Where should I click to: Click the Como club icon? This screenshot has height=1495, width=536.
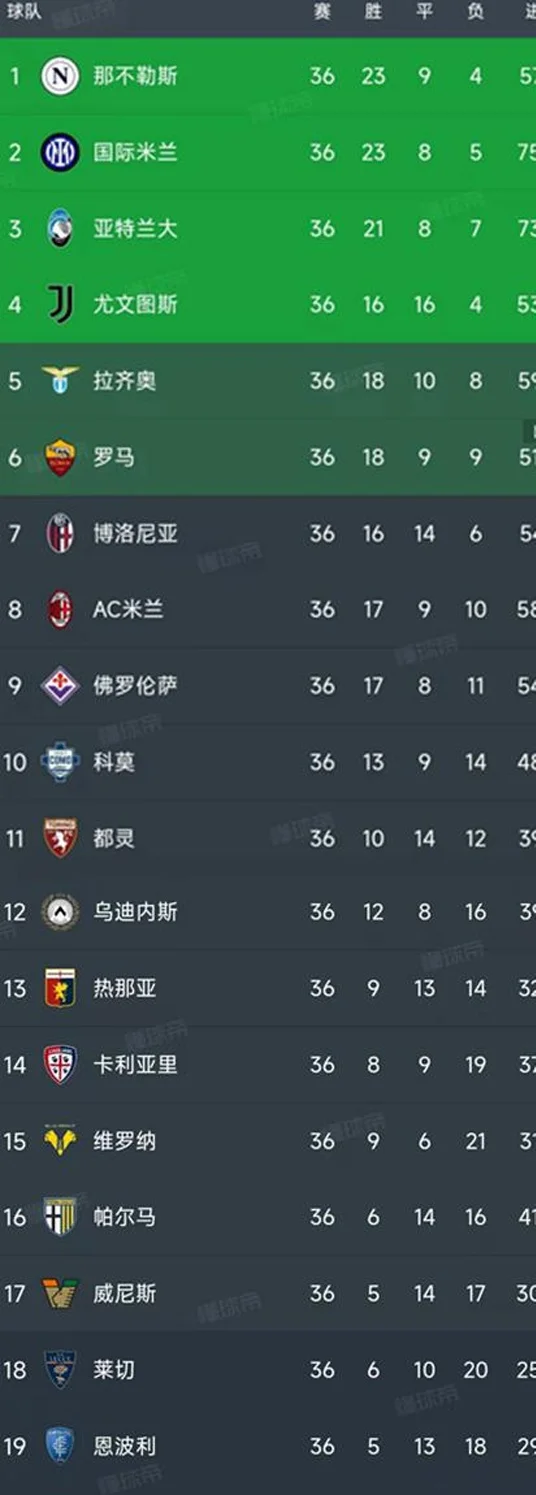(60, 761)
